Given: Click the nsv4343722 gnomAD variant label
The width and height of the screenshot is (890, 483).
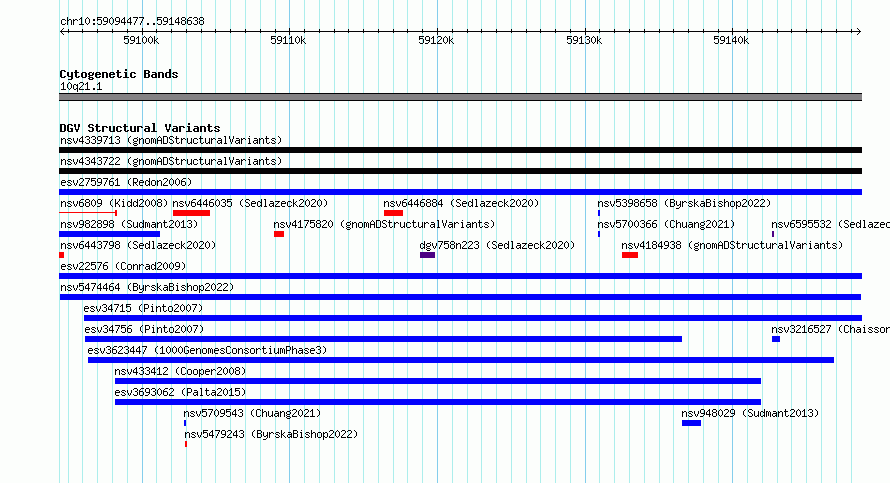Looking at the screenshot, I should click(171, 161).
